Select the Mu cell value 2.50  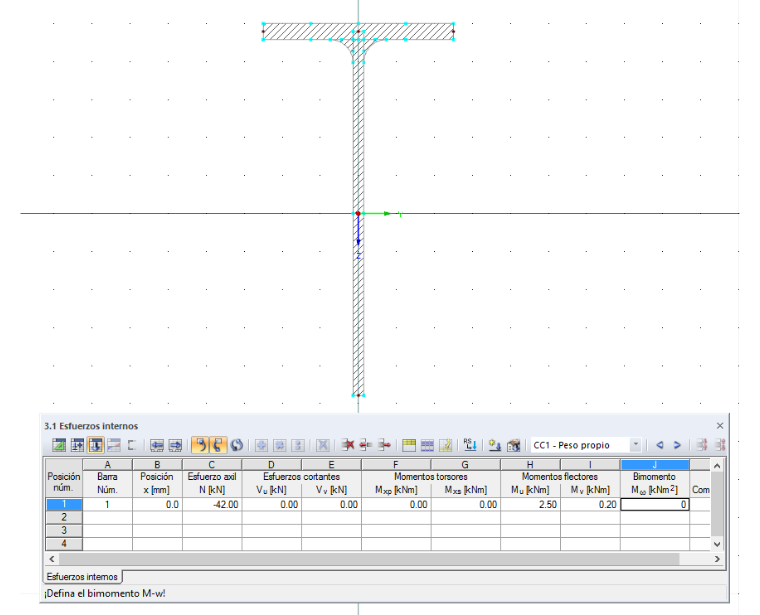click(530, 505)
